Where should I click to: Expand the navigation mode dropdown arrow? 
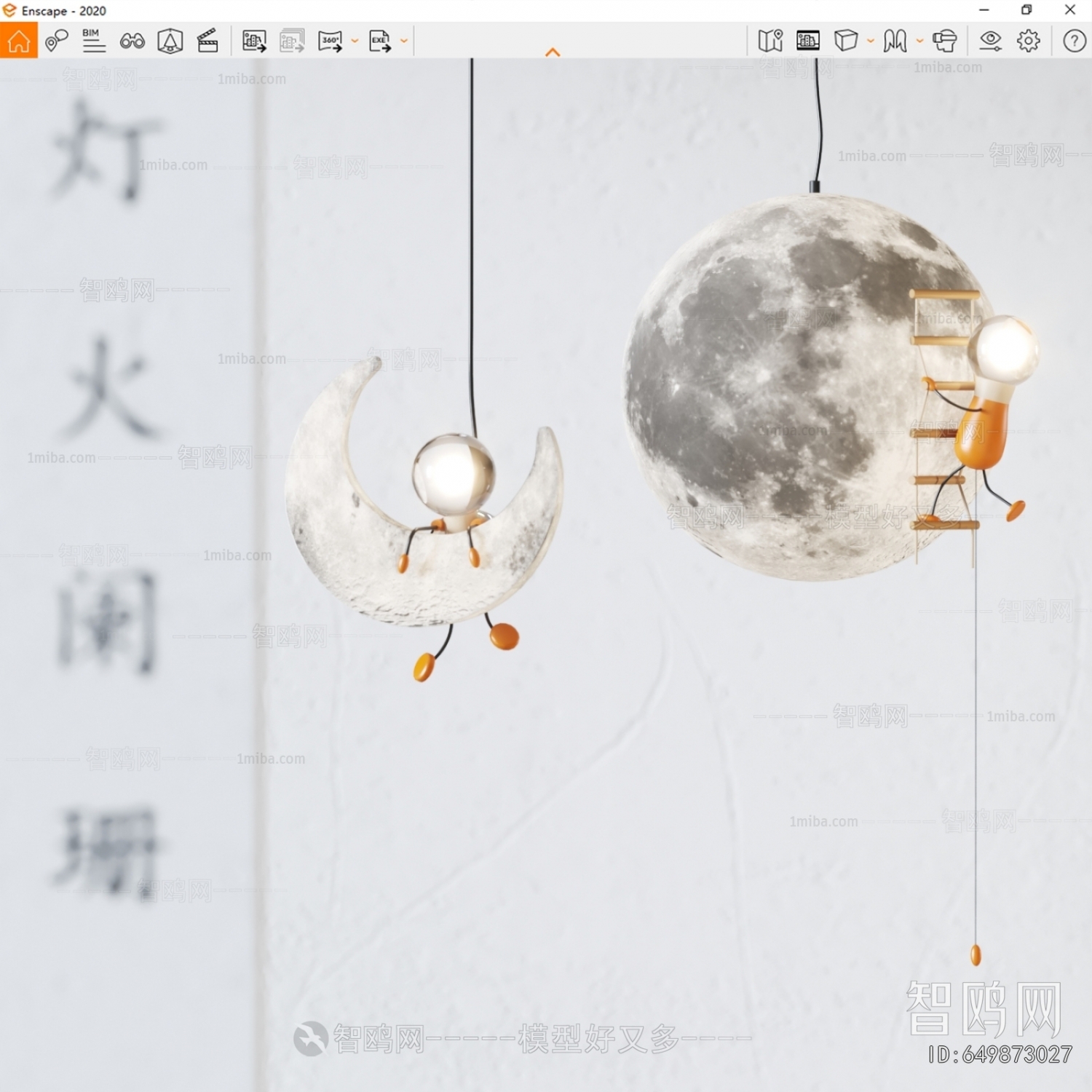919,41
